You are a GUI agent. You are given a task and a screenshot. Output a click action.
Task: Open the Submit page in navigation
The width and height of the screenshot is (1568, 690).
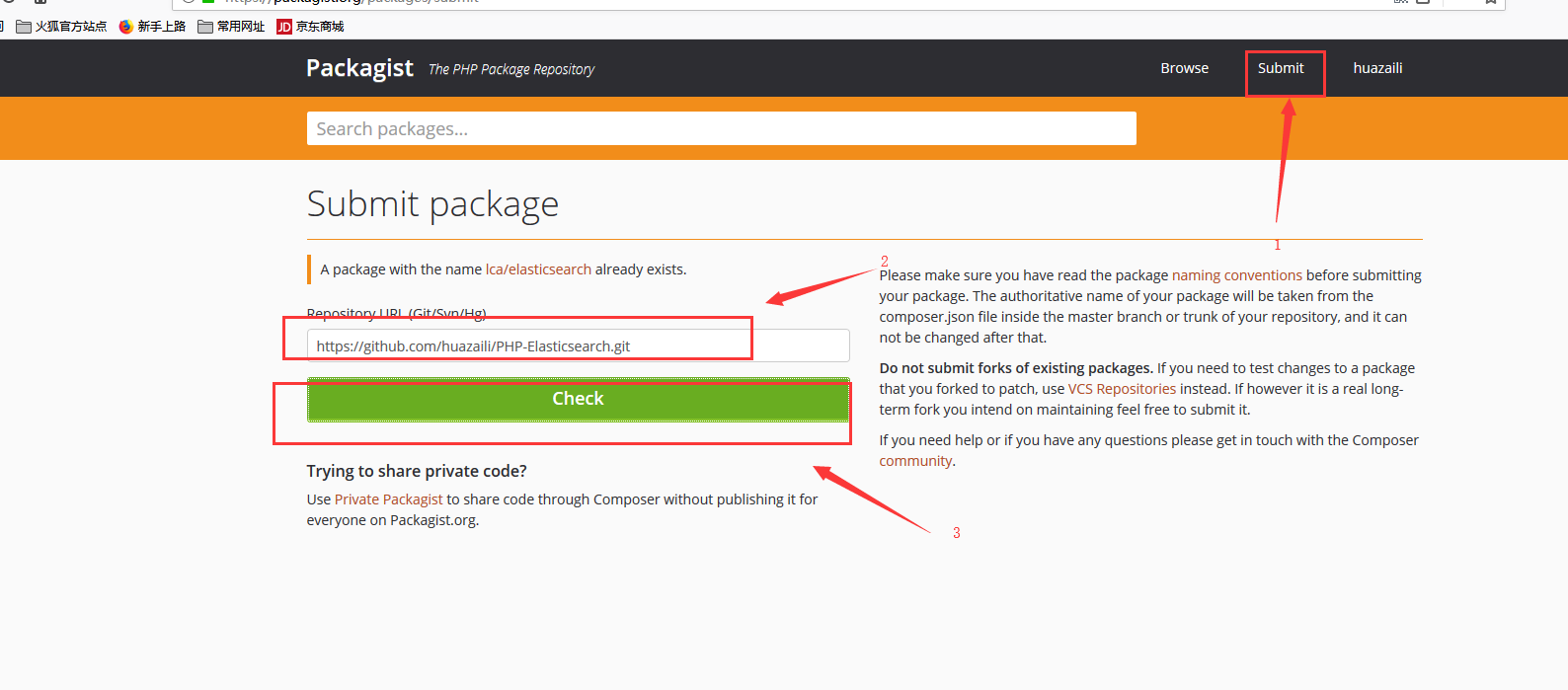tap(1281, 68)
